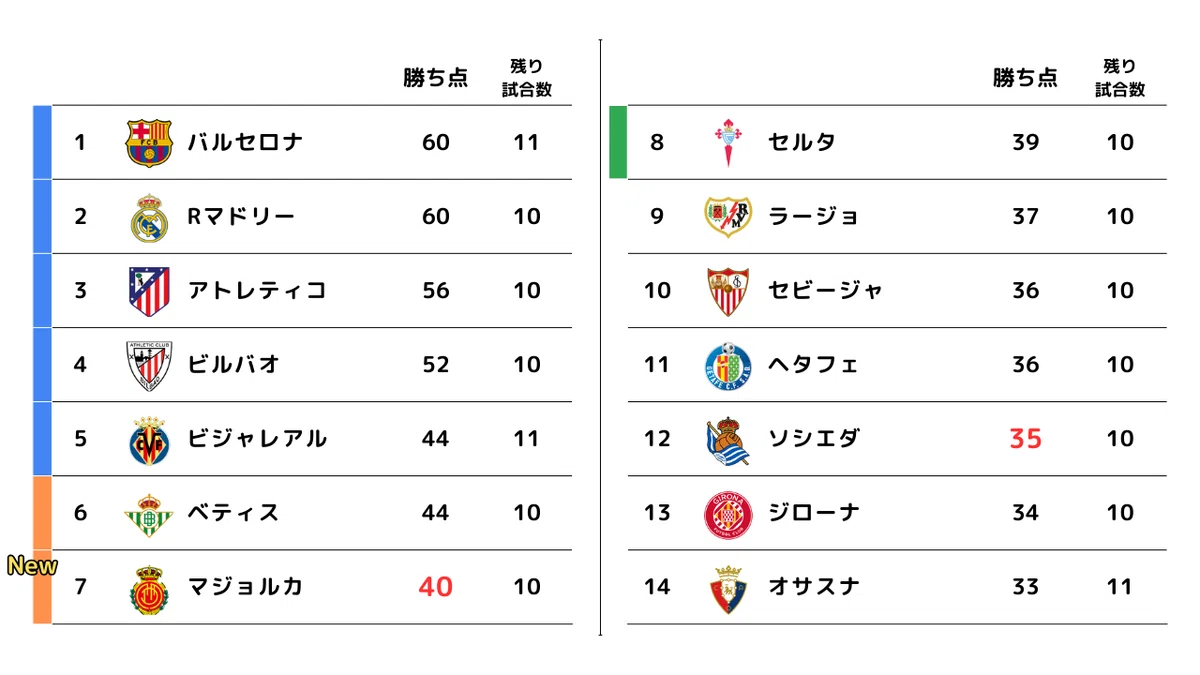This screenshot has width=1200, height=675.
Task: Select the Villarreal yellow crest
Action: coord(149,439)
